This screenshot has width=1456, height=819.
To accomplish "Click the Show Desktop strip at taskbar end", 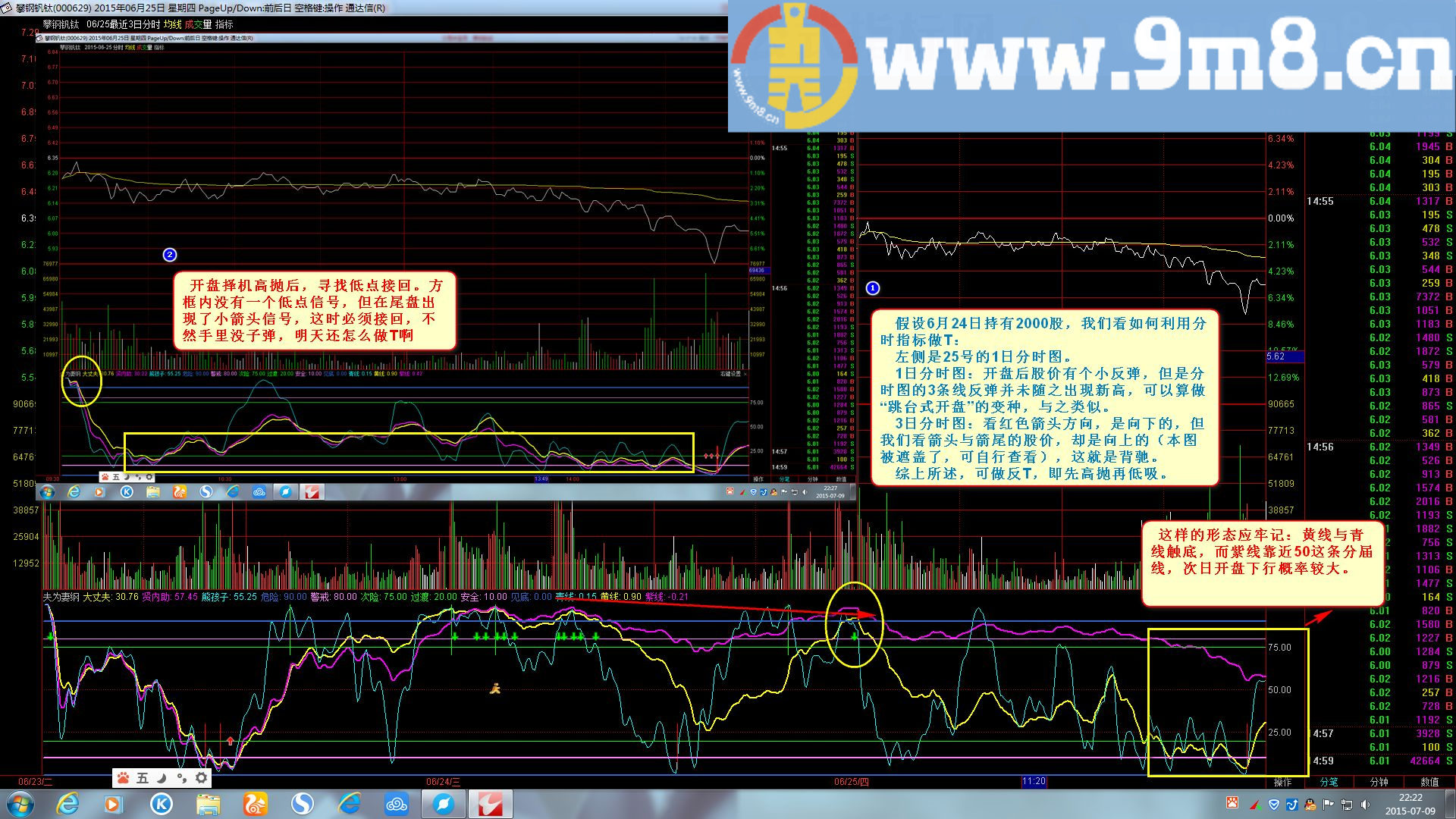I will tap(1451, 804).
